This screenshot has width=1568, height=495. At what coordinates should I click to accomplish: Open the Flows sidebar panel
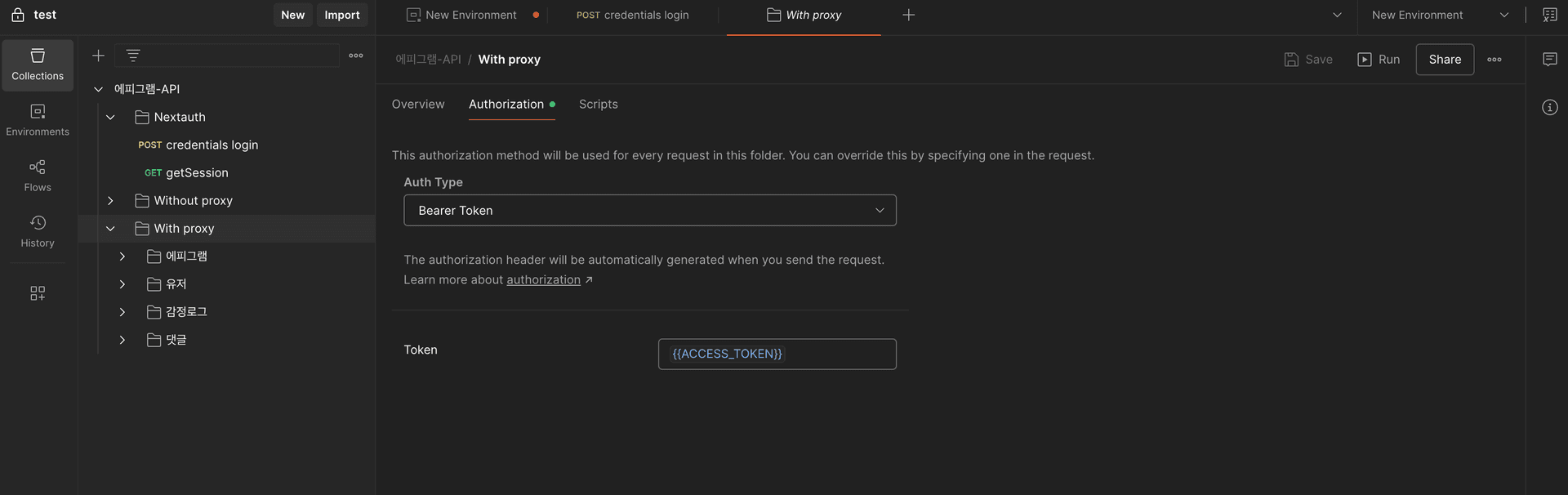point(38,176)
